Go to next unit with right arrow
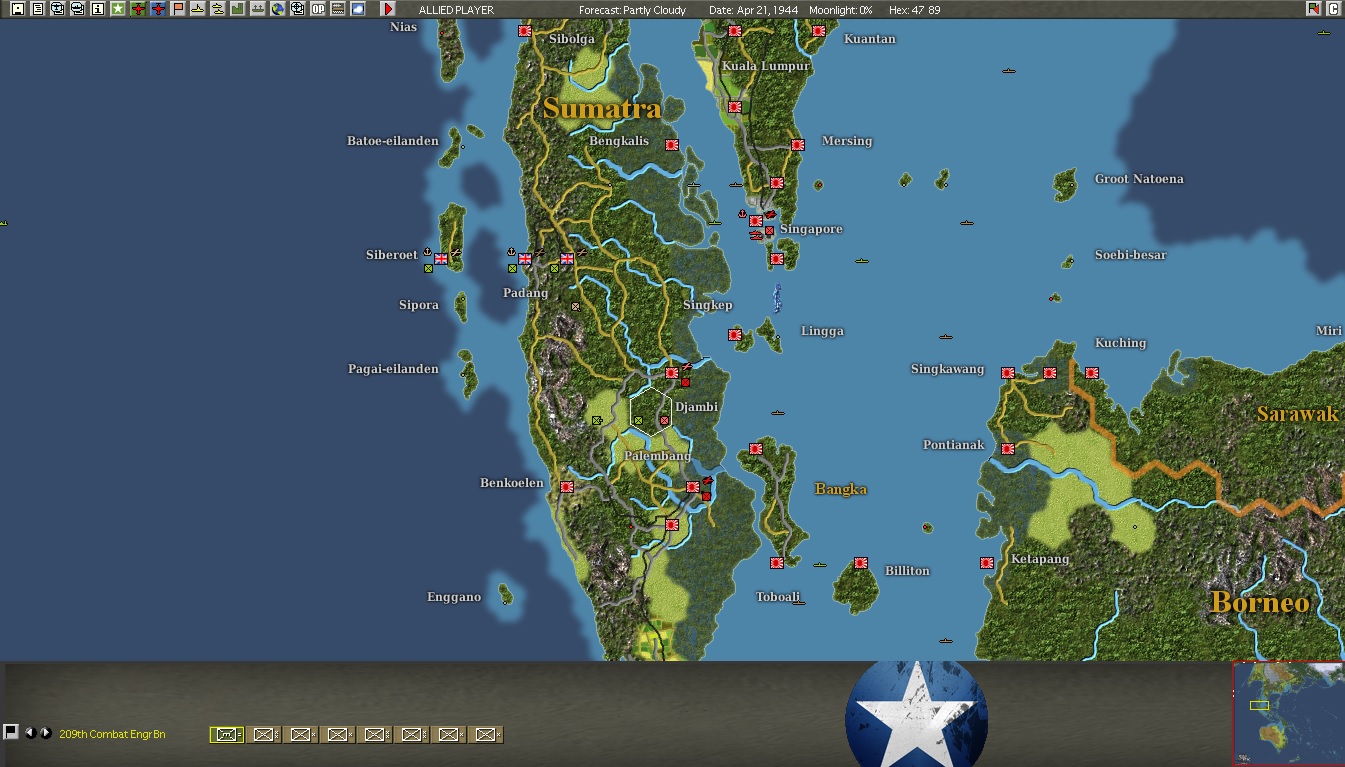Viewport: 1345px width, 767px height. point(46,733)
